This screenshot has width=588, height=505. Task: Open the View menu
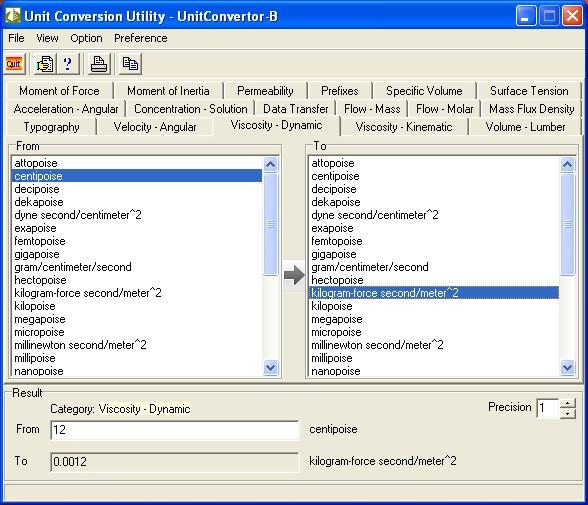(47, 38)
